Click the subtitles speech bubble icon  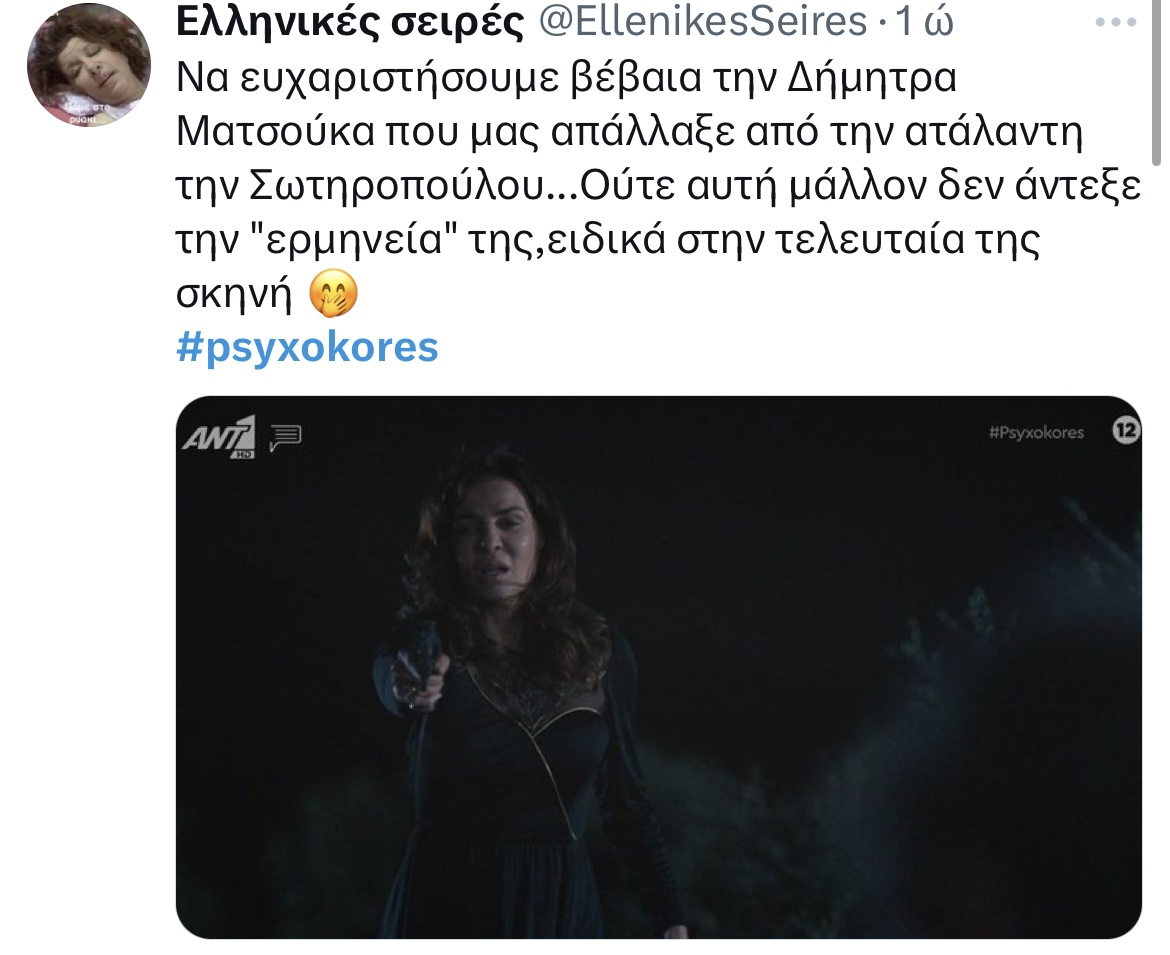[285, 437]
